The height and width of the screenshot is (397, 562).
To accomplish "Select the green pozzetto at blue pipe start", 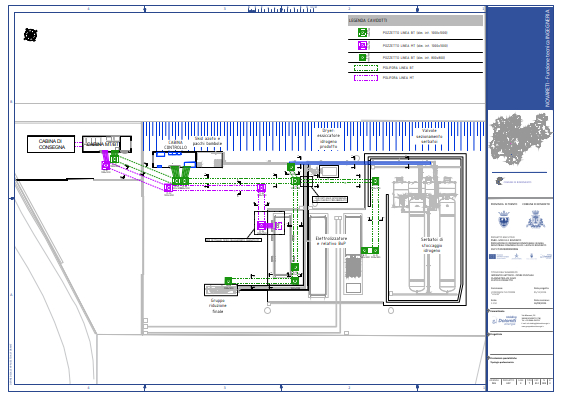I will [x=291, y=167].
